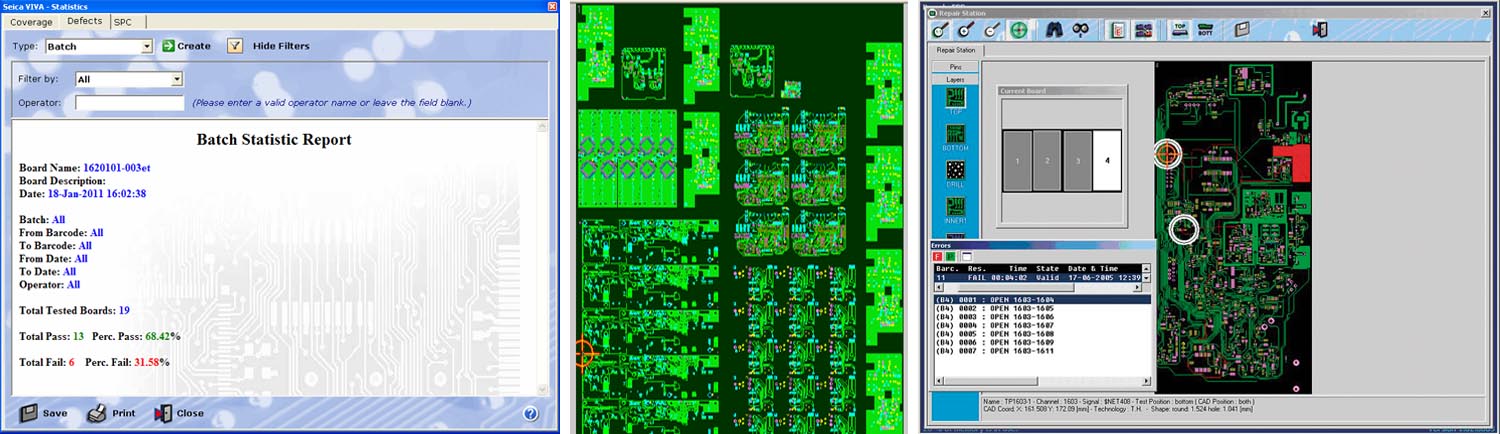Viewport: 1500px width, 434px height.
Task: Click the floppy disk save toolbar icon
Action: [x=1242, y=30]
